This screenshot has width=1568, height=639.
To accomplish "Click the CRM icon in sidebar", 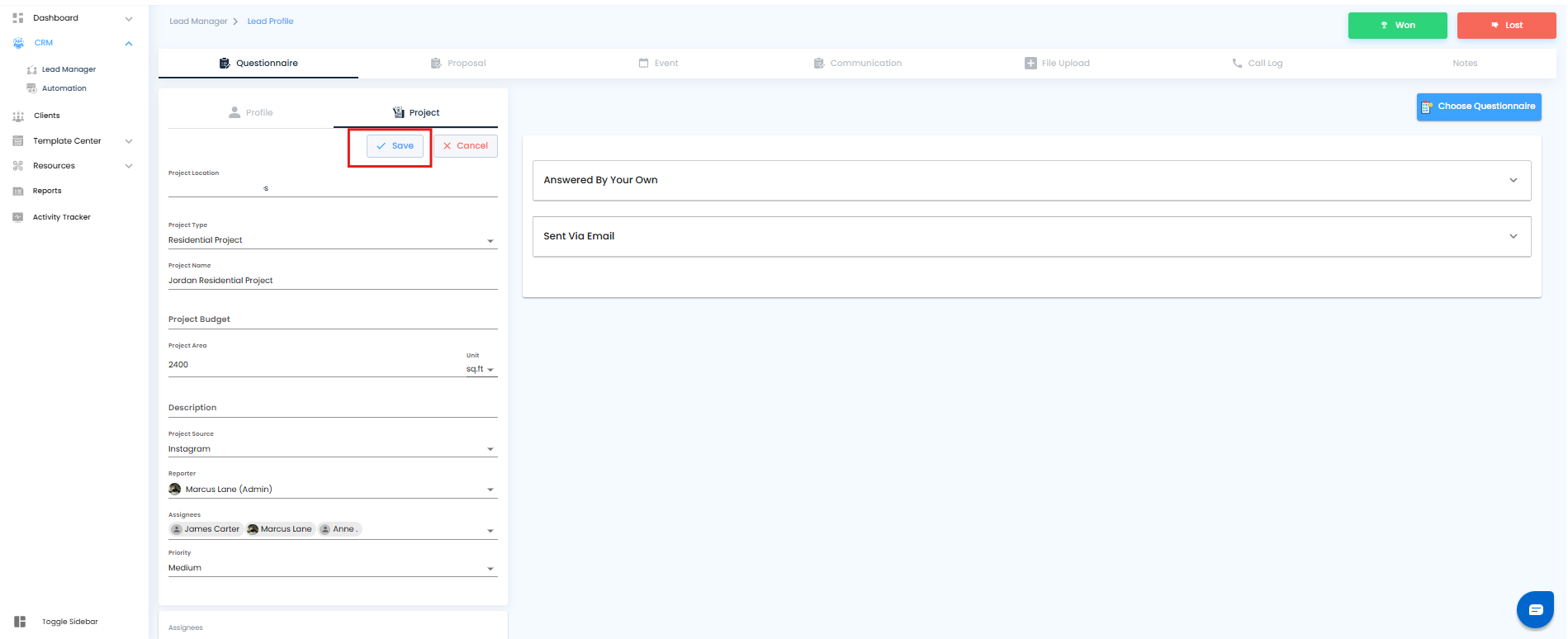I will point(18,43).
